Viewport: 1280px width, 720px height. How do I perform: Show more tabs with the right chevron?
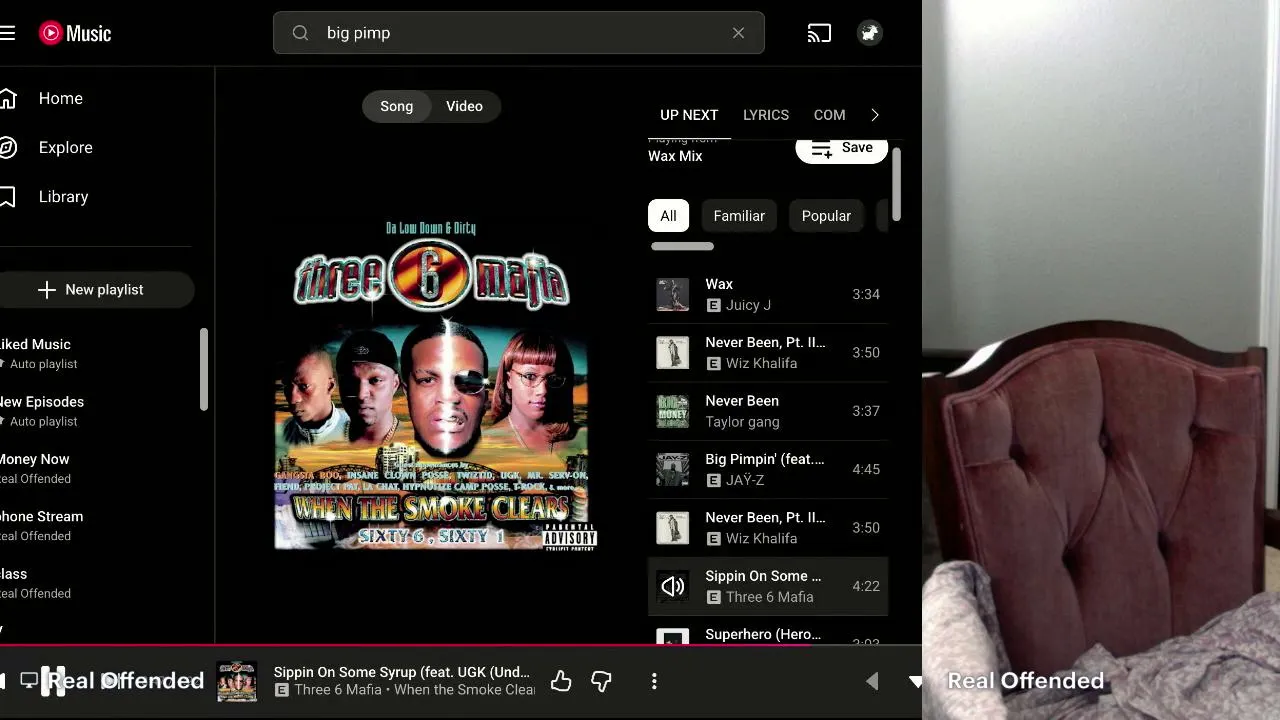tap(875, 115)
